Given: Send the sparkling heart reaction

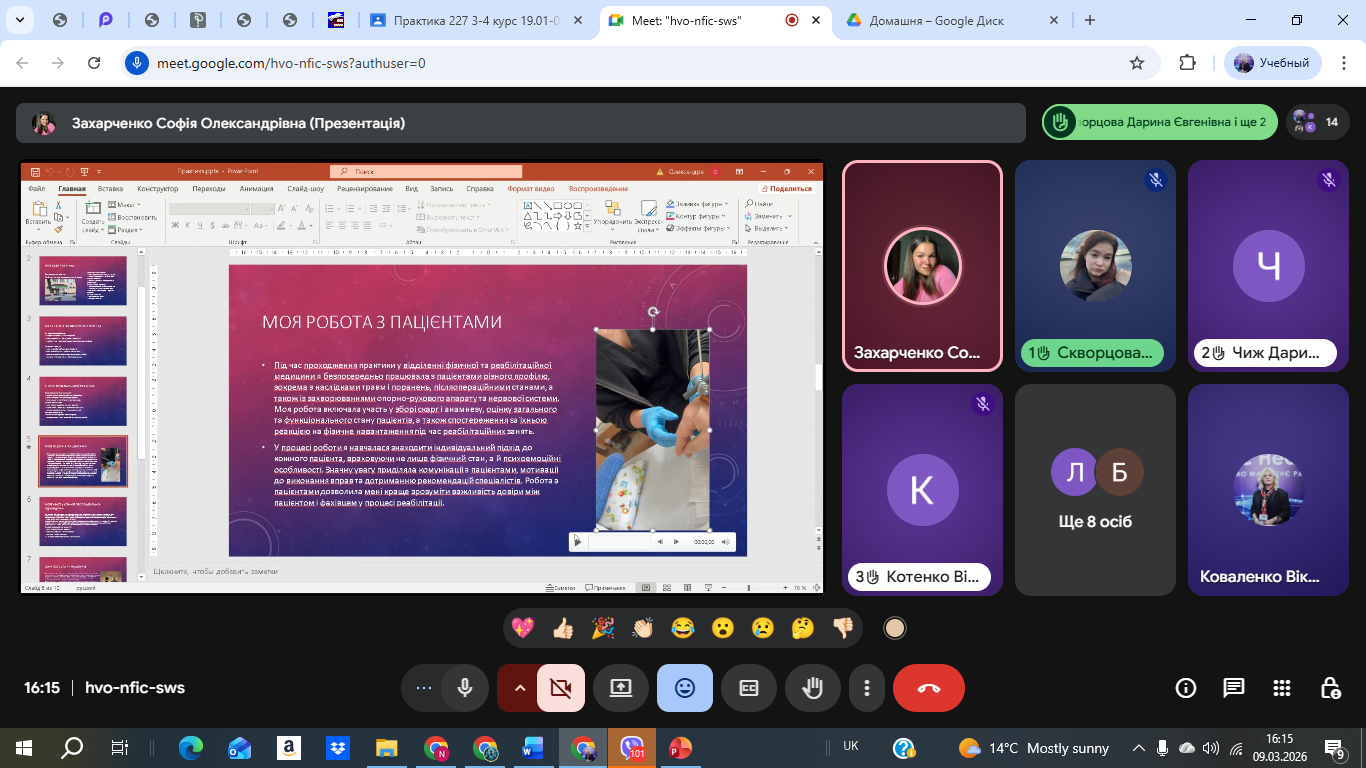Looking at the screenshot, I should point(523,628).
